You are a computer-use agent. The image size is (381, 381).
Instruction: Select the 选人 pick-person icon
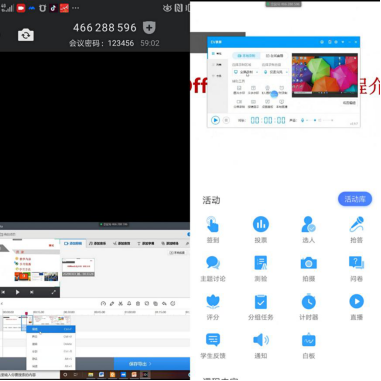pos(308,224)
